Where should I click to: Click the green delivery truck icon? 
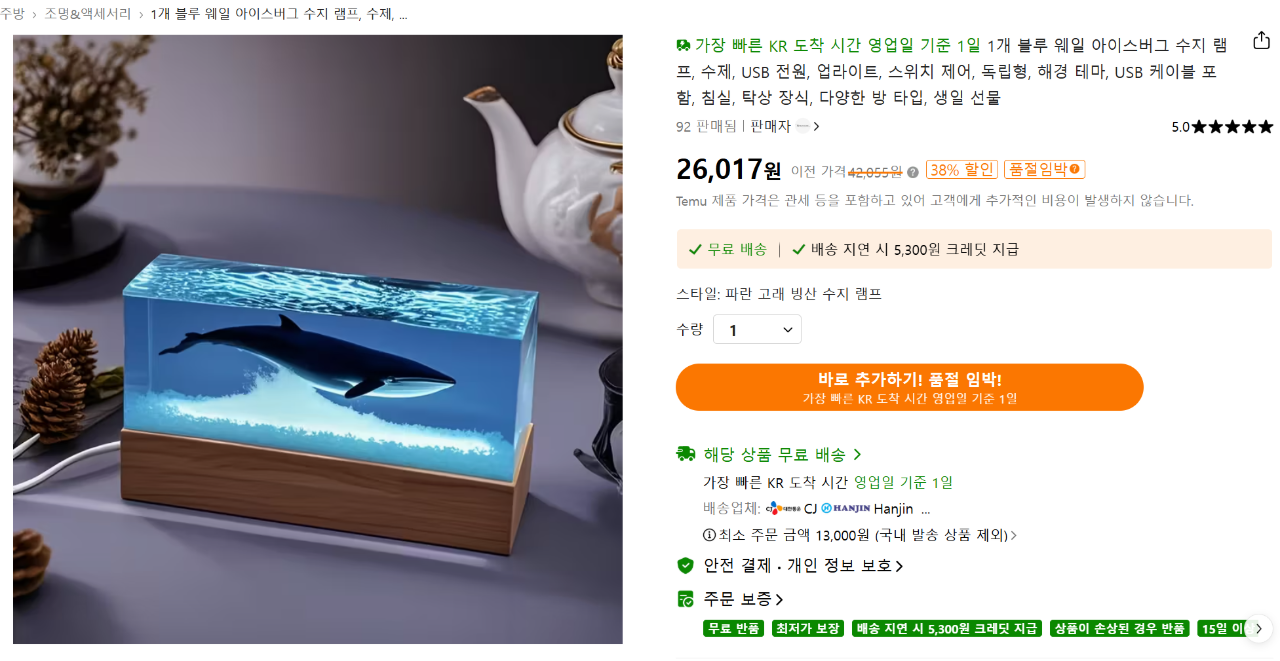(686, 454)
